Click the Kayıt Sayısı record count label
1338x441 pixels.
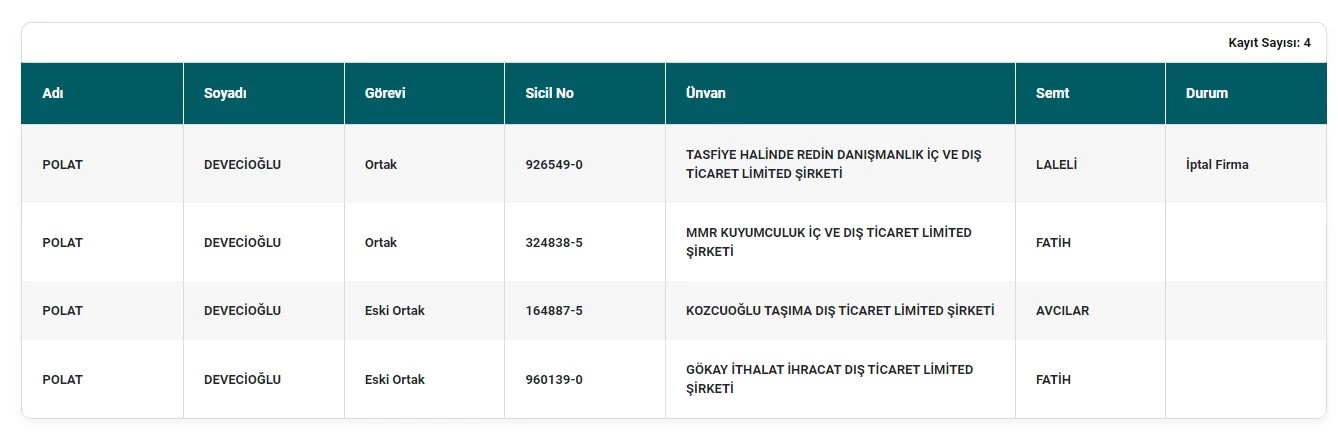pyautogui.click(x=1269, y=43)
